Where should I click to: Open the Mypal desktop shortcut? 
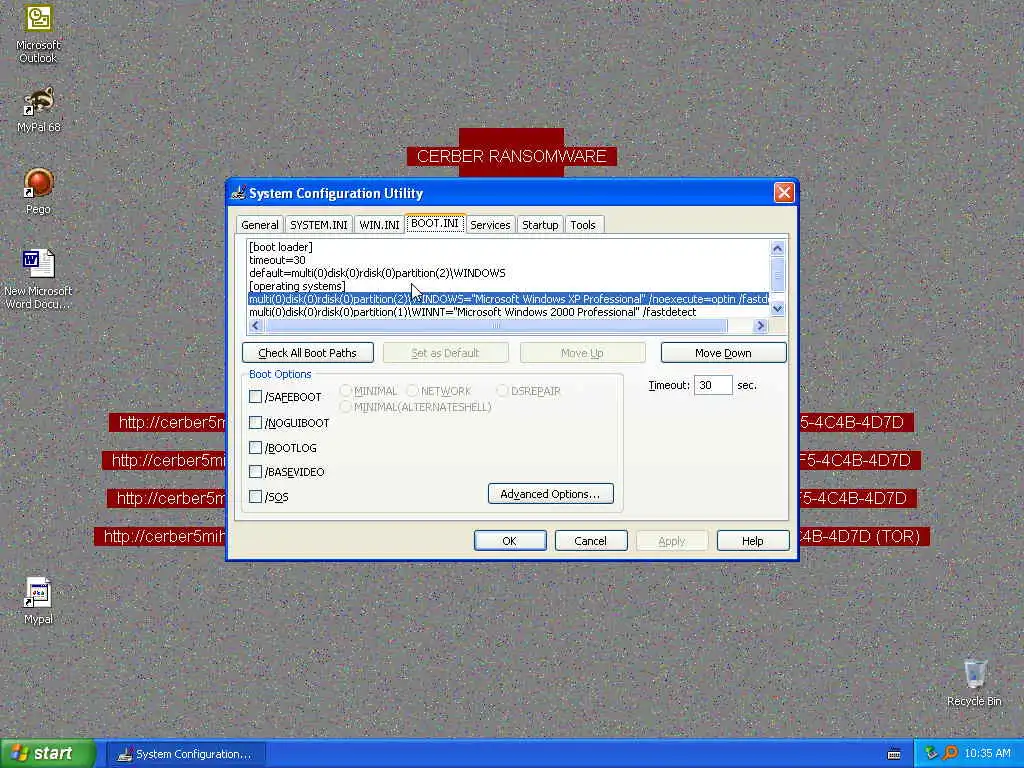[x=38, y=601]
